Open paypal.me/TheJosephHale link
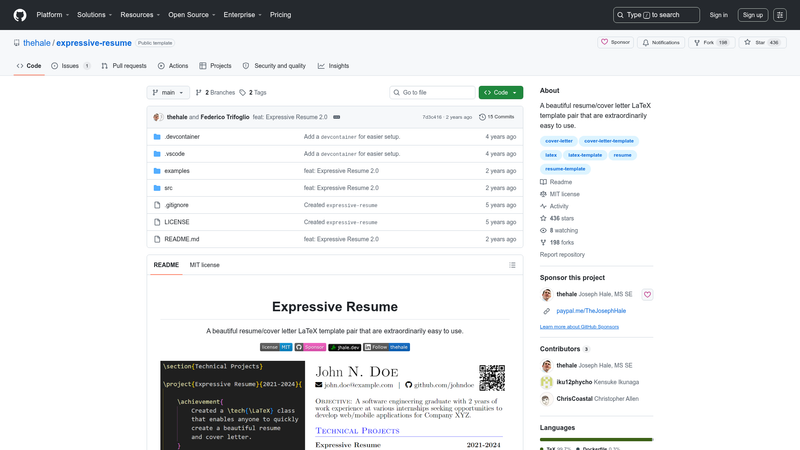Viewport: 800px width, 450px height. tap(591, 311)
